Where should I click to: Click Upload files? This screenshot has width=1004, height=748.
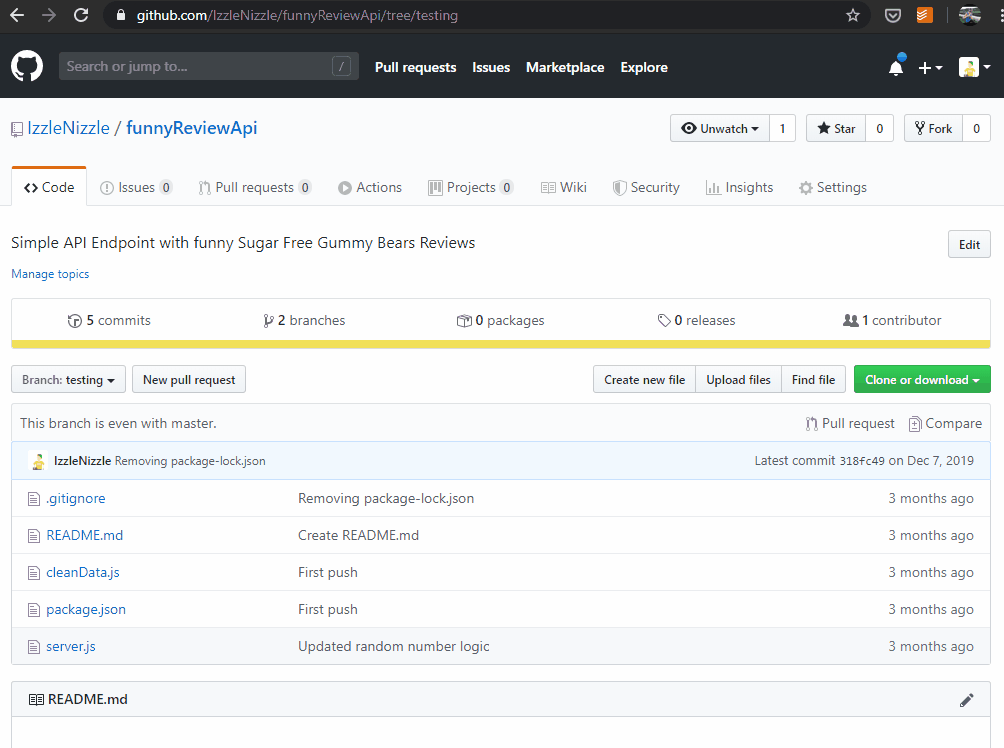coord(738,380)
